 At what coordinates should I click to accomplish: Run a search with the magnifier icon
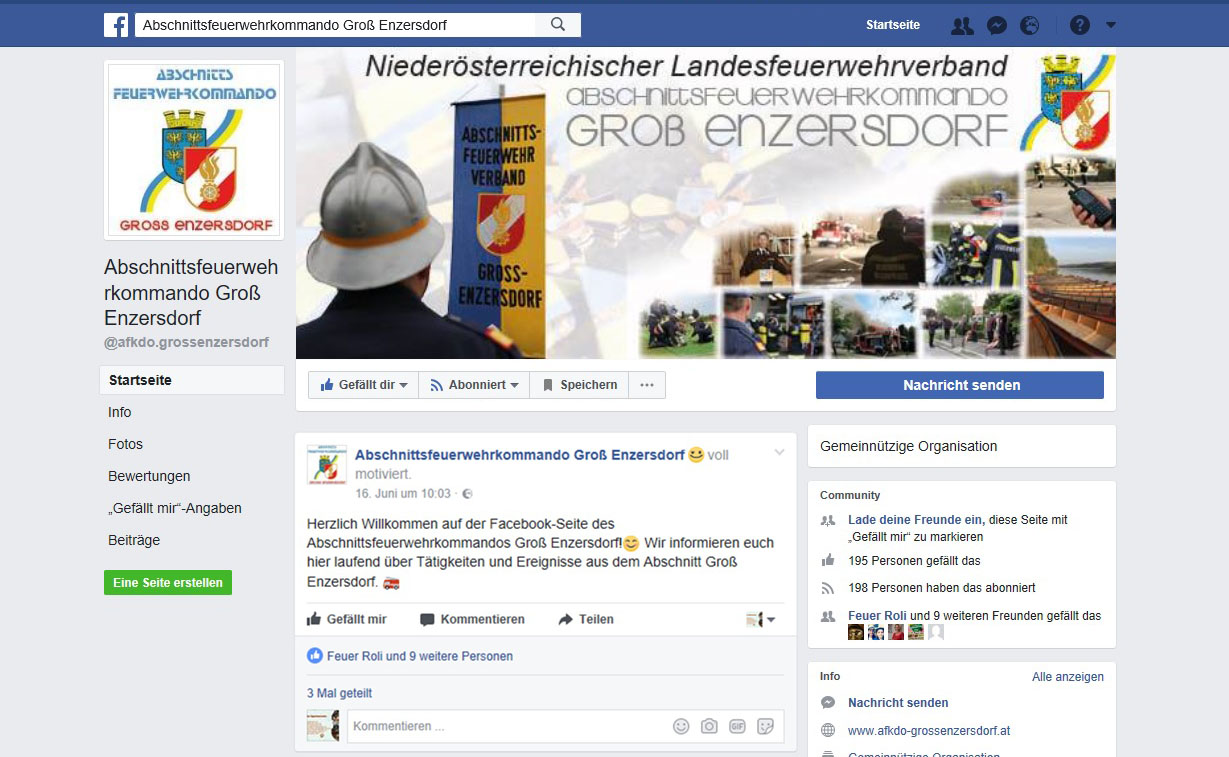(x=558, y=23)
